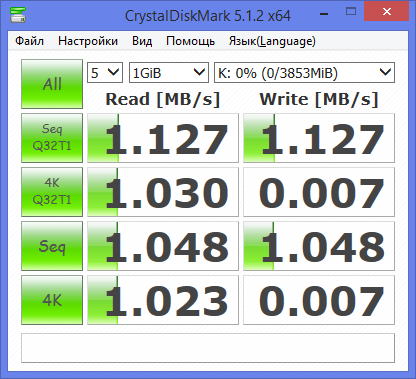Start the plain 4K test
Screen dimensions: 416x379
click(52, 300)
